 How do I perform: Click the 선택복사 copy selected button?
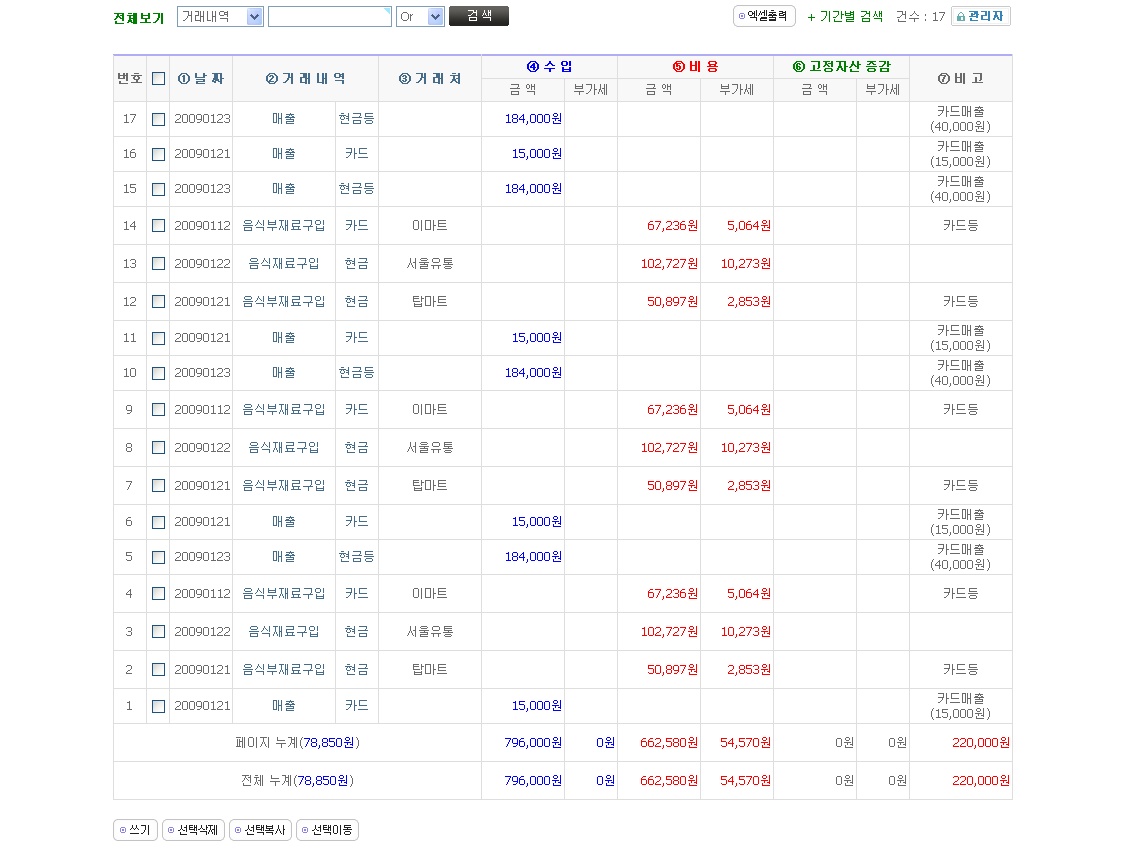260,830
